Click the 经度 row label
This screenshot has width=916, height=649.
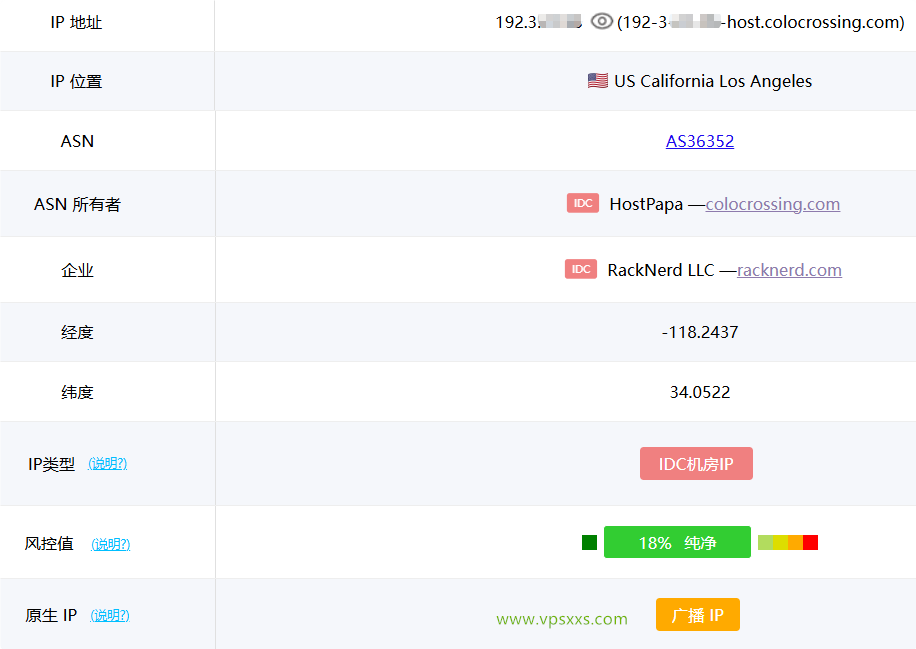pos(77,333)
